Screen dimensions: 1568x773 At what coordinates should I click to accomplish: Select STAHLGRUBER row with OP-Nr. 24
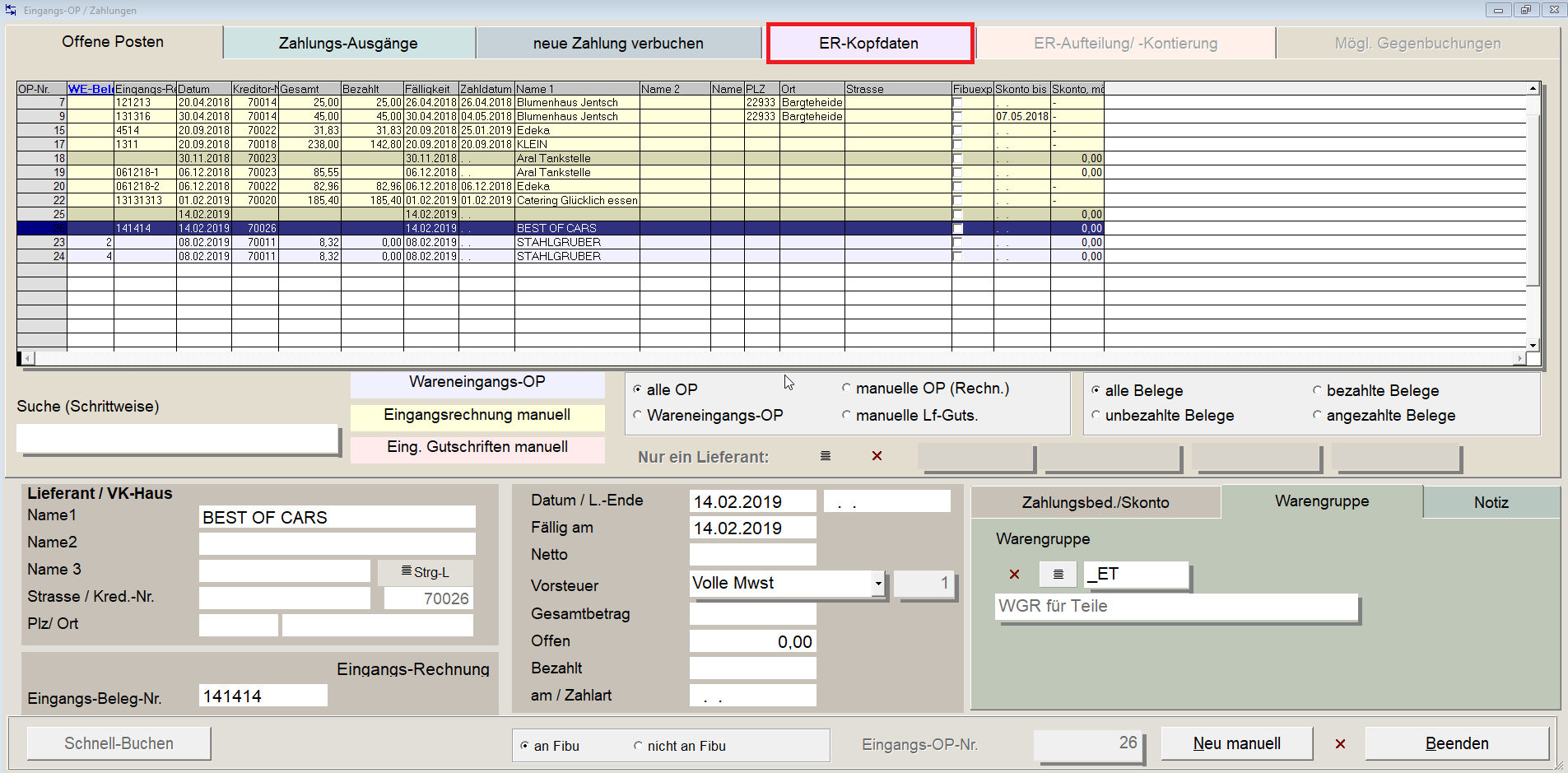560,256
